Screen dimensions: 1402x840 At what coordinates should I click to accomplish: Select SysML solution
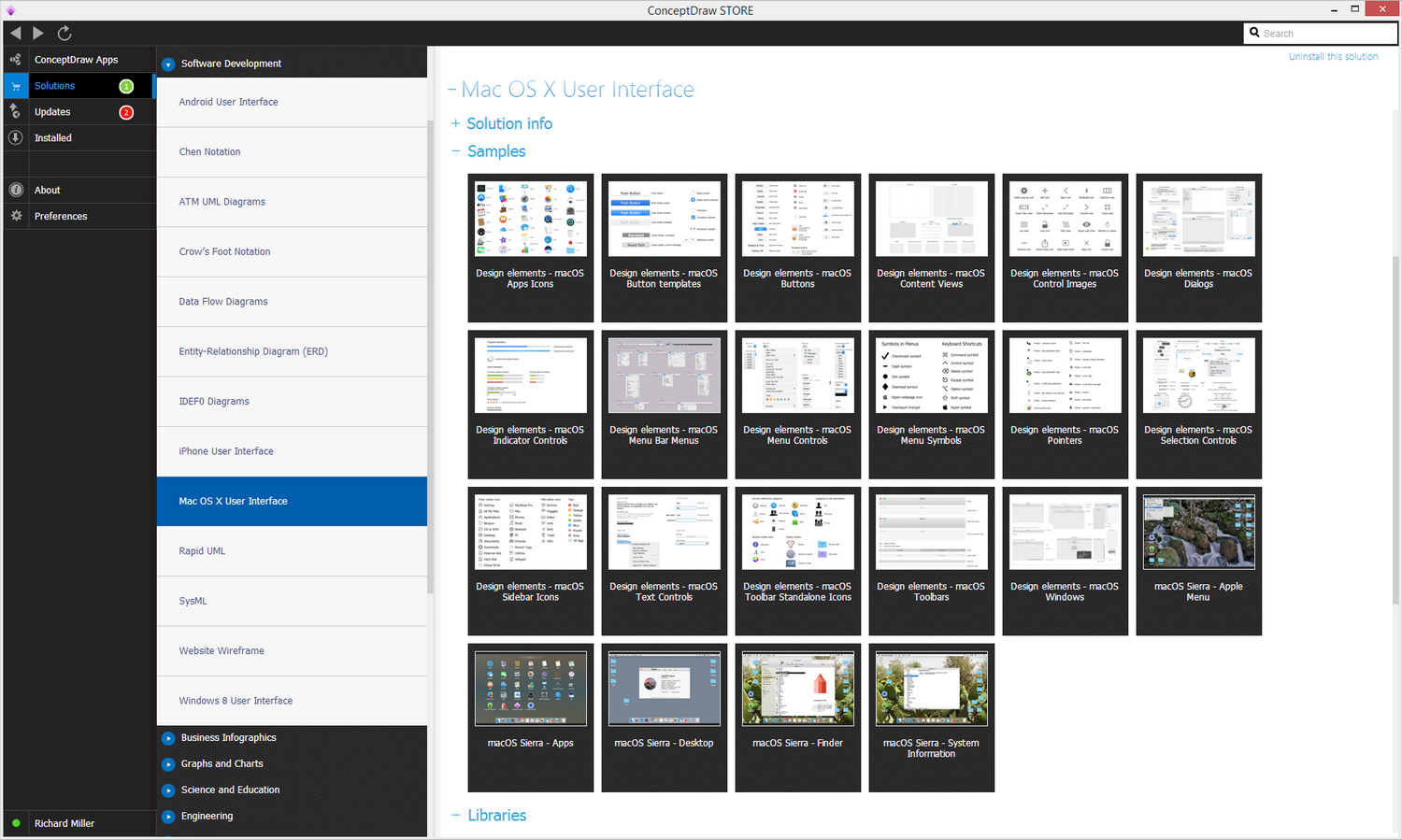pyautogui.click(x=292, y=602)
